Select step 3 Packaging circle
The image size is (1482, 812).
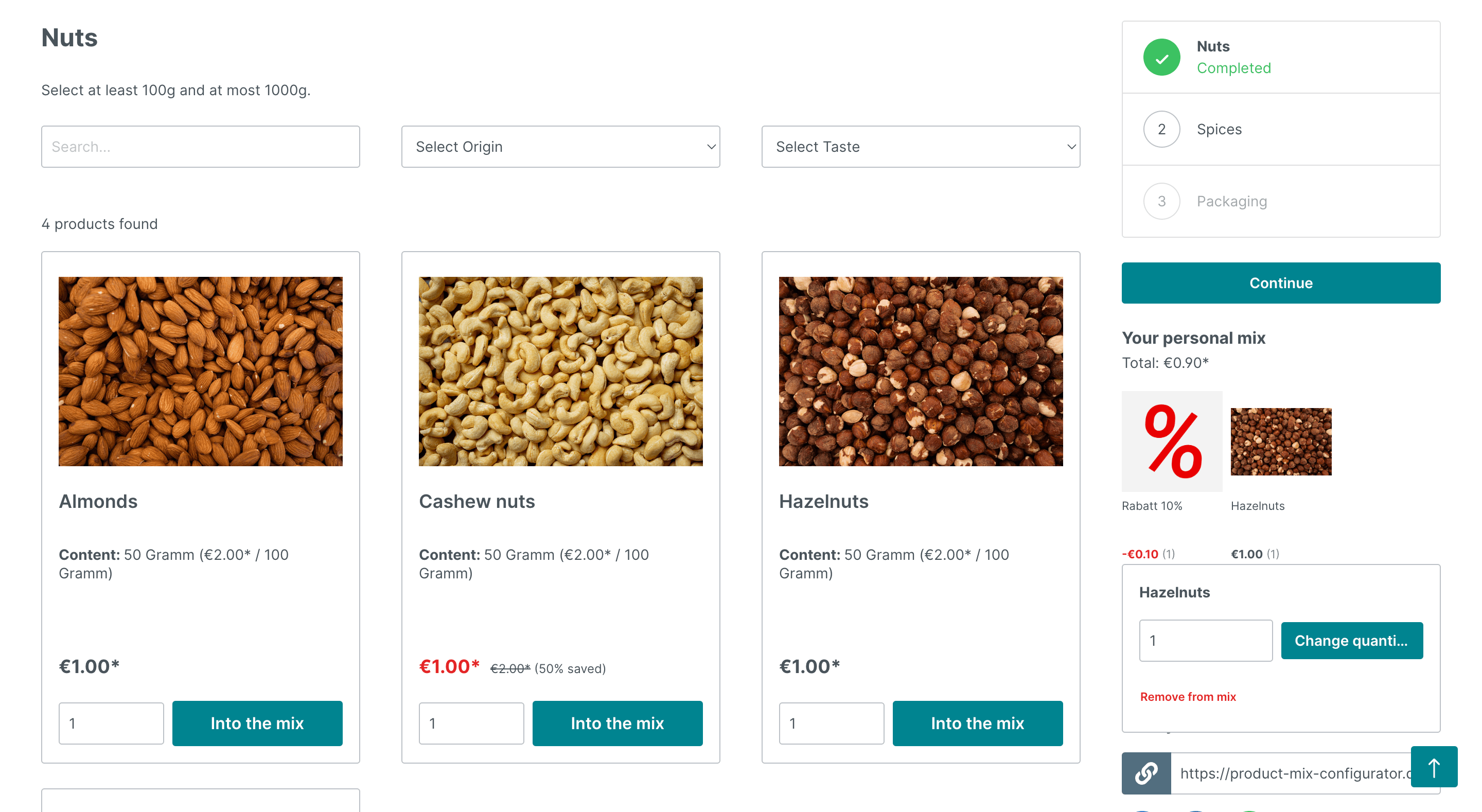(x=1161, y=201)
